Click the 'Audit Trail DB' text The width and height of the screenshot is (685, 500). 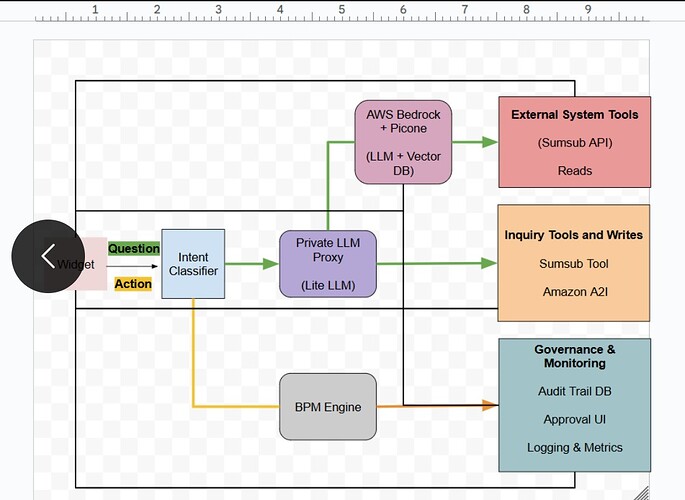pos(574,391)
